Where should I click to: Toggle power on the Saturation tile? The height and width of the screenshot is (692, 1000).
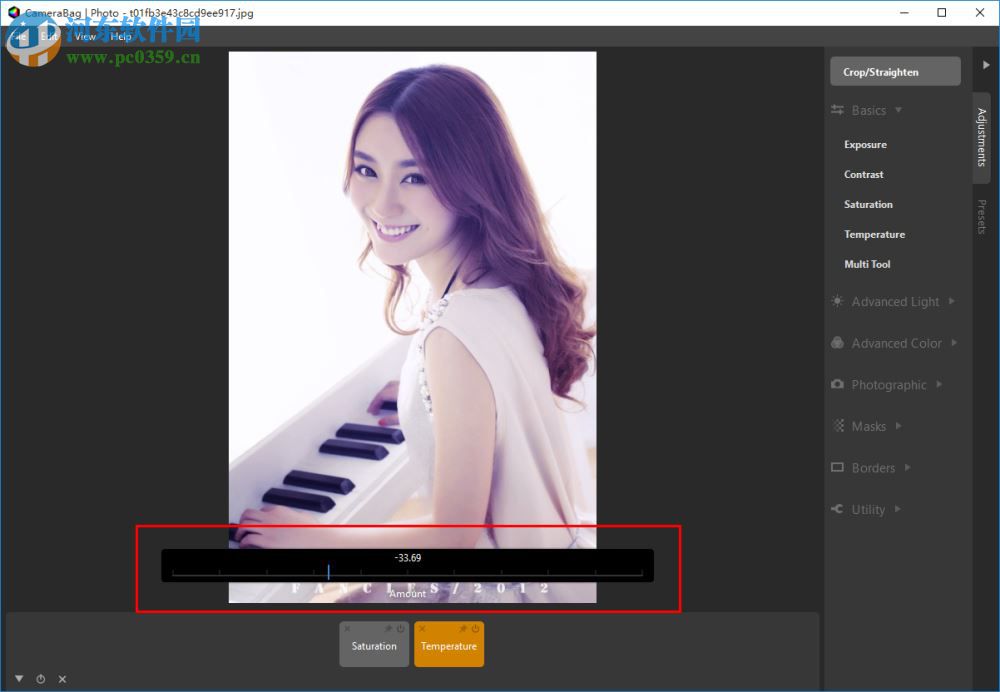tap(401, 629)
